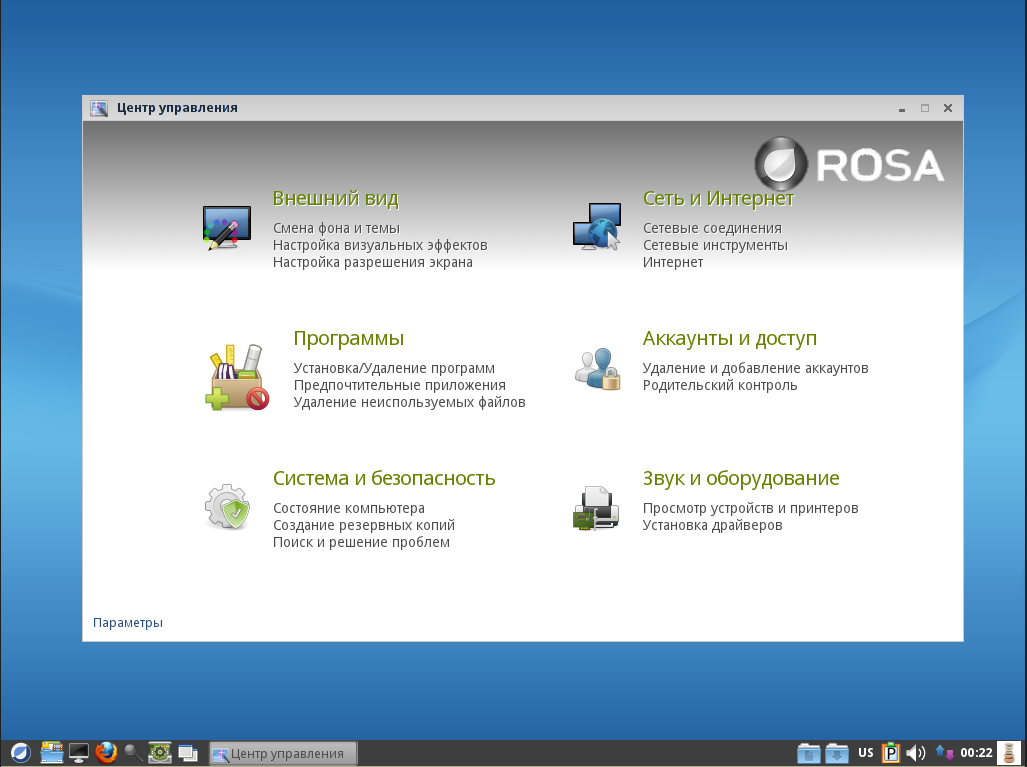
Task: Click the Сеть и Интернет globe icon
Action: click(596, 227)
